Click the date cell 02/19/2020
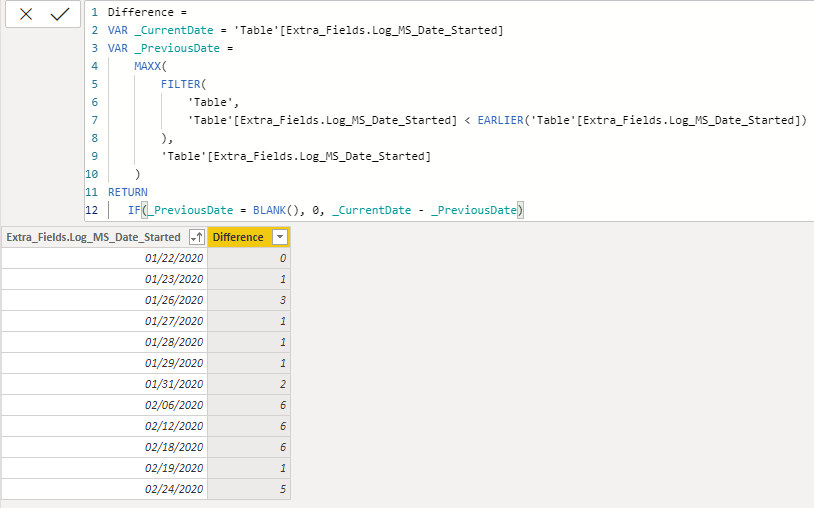Viewport: 814px width, 508px height. click(104, 468)
